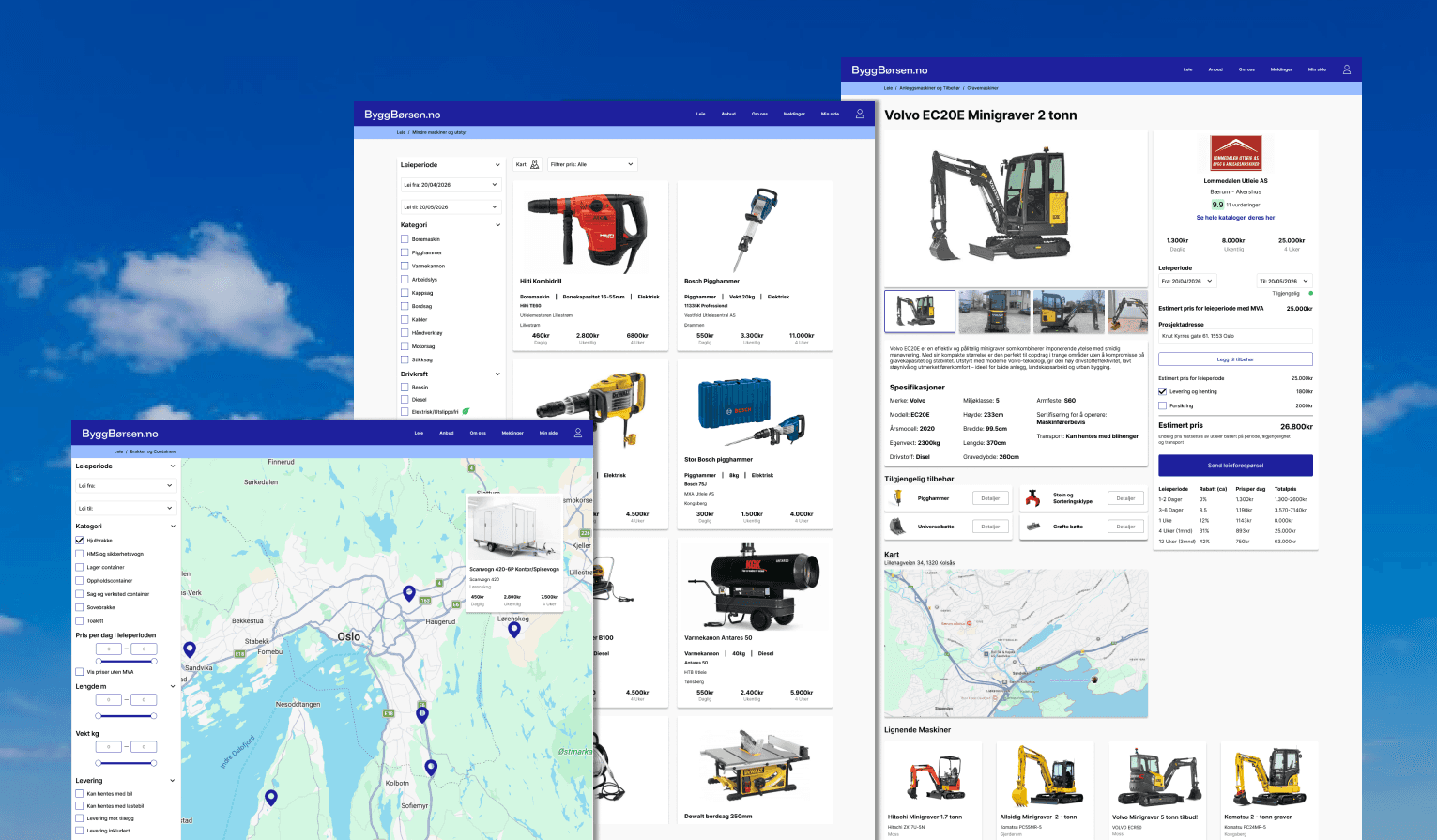Viewport: 1437px width, 840px height.
Task: Open Lei fra: 20/04/2026 dropdown
Action: click(451, 185)
